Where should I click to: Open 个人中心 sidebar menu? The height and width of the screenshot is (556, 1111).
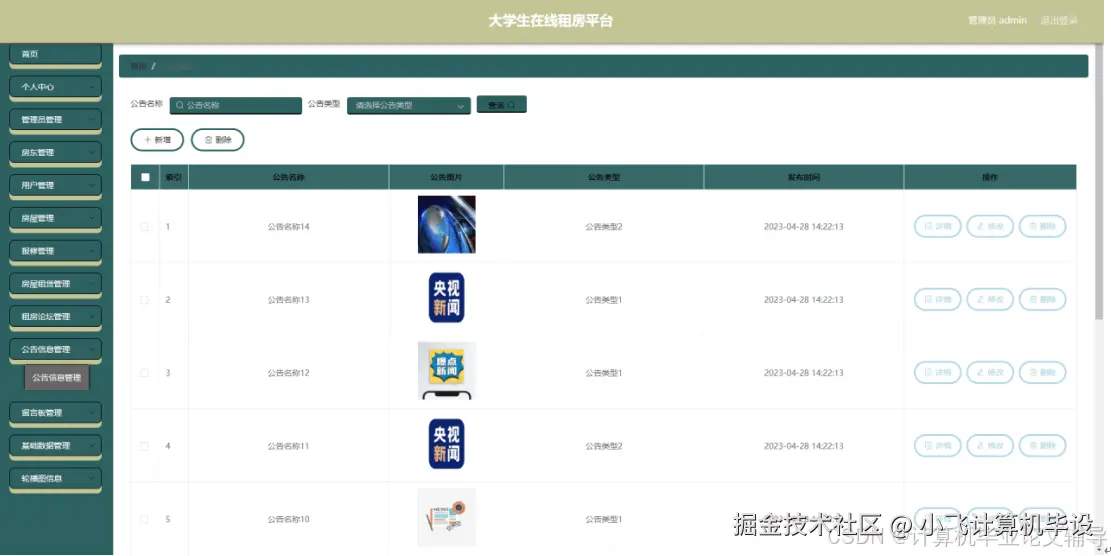pyautogui.click(x=55, y=87)
